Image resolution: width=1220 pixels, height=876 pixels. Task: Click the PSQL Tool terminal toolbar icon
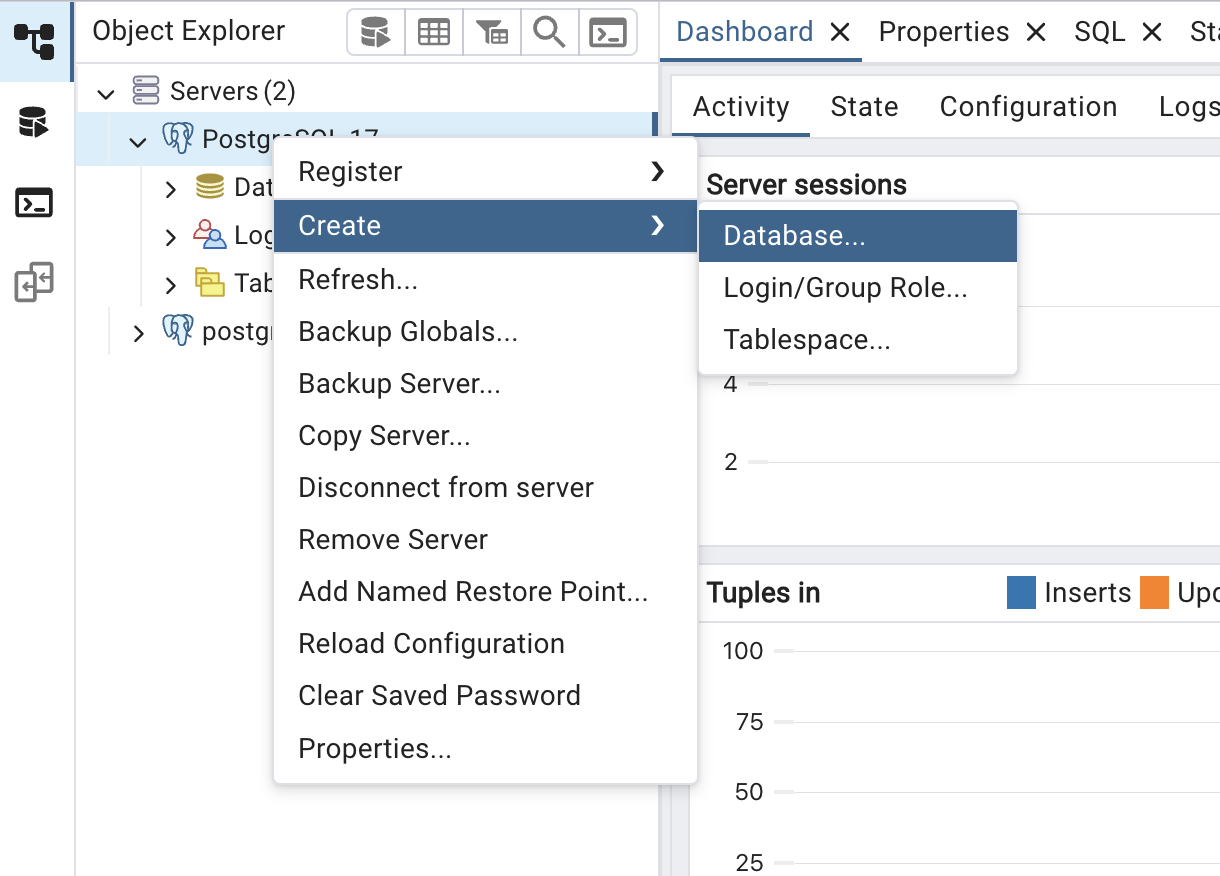coord(607,33)
